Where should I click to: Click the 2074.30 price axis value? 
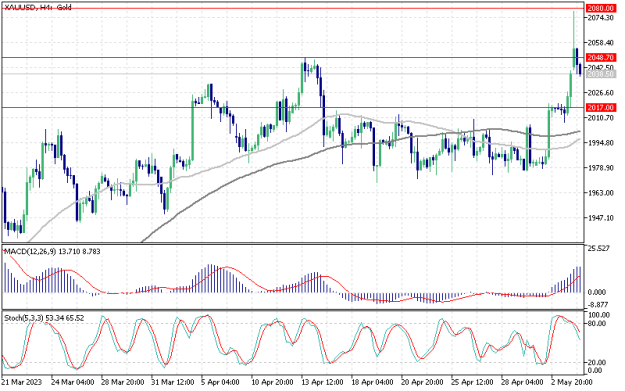[x=600, y=18]
